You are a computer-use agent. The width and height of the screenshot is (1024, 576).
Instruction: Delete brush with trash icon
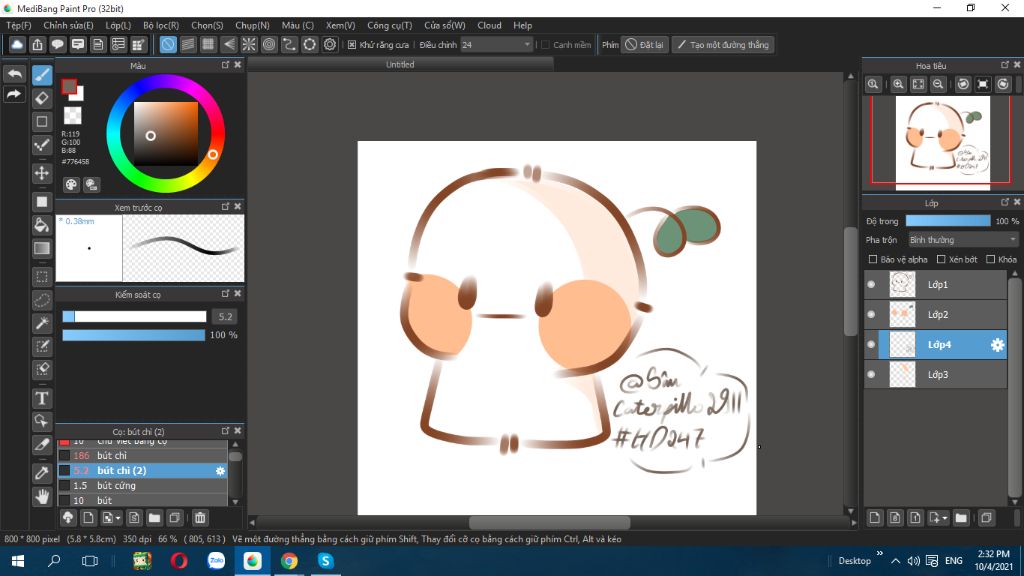click(200, 518)
